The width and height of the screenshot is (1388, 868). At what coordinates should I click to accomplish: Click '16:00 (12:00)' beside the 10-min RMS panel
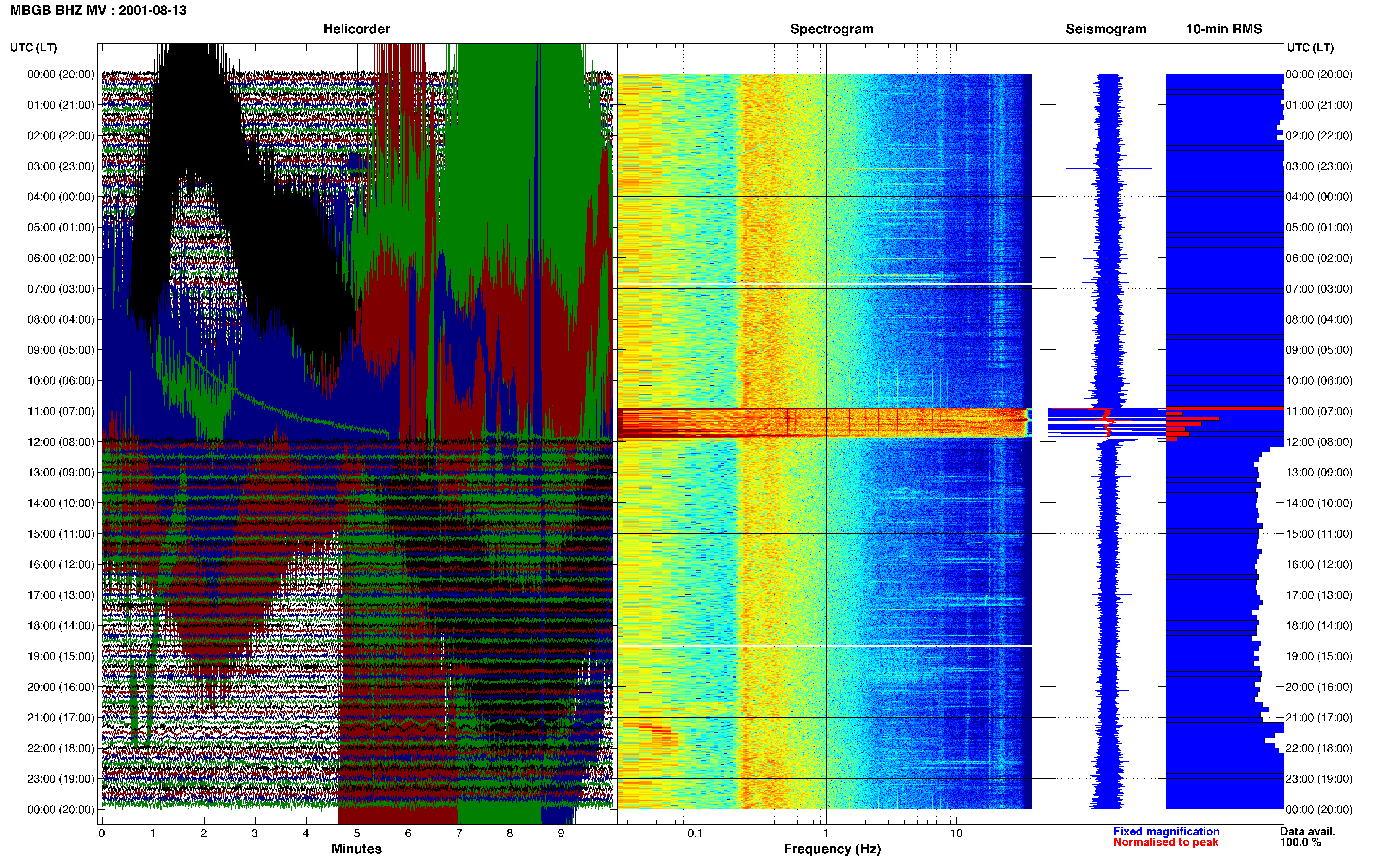pos(1319,564)
